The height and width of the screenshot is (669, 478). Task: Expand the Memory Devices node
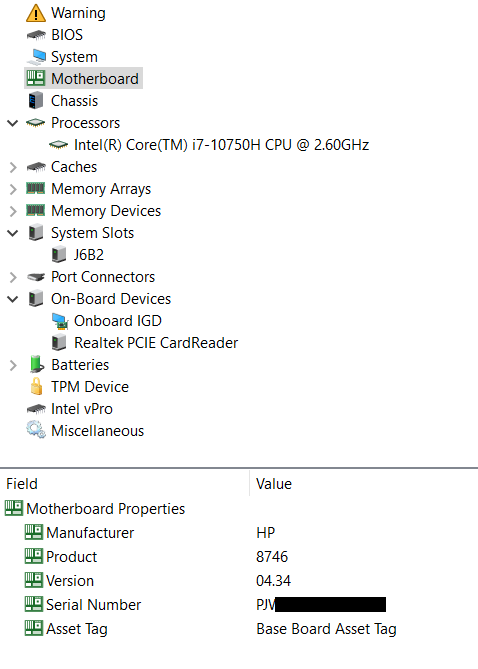click(x=13, y=211)
